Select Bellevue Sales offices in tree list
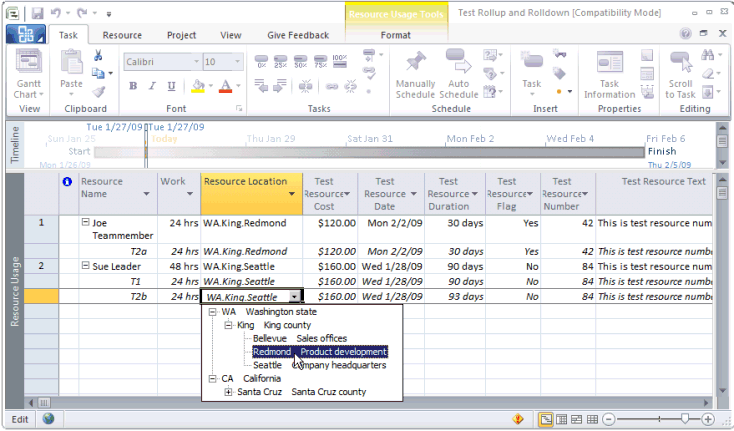This screenshot has width=734, height=431. point(300,338)
